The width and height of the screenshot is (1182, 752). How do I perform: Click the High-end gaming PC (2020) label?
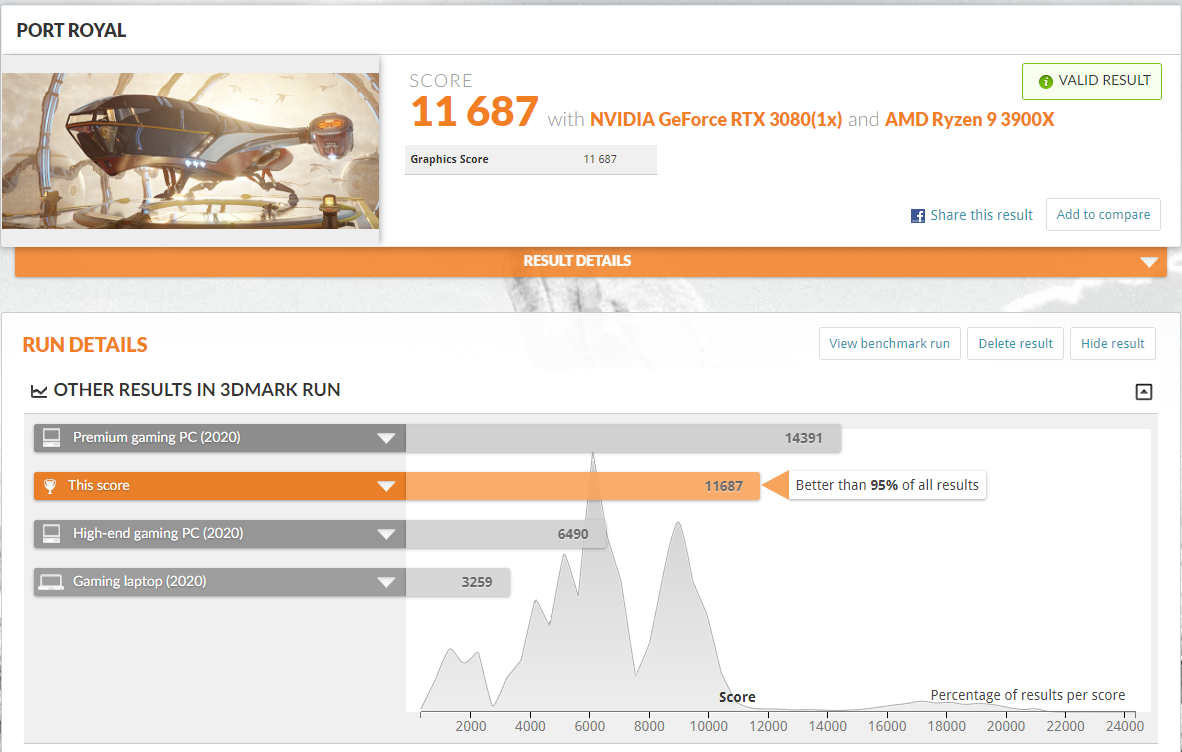158,533
